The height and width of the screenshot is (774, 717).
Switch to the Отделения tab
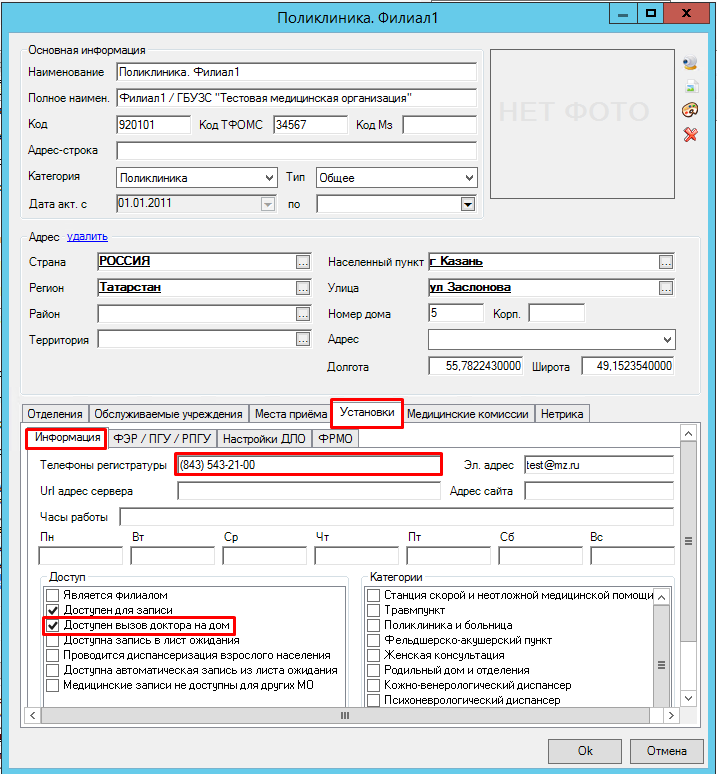click(55, 414)
